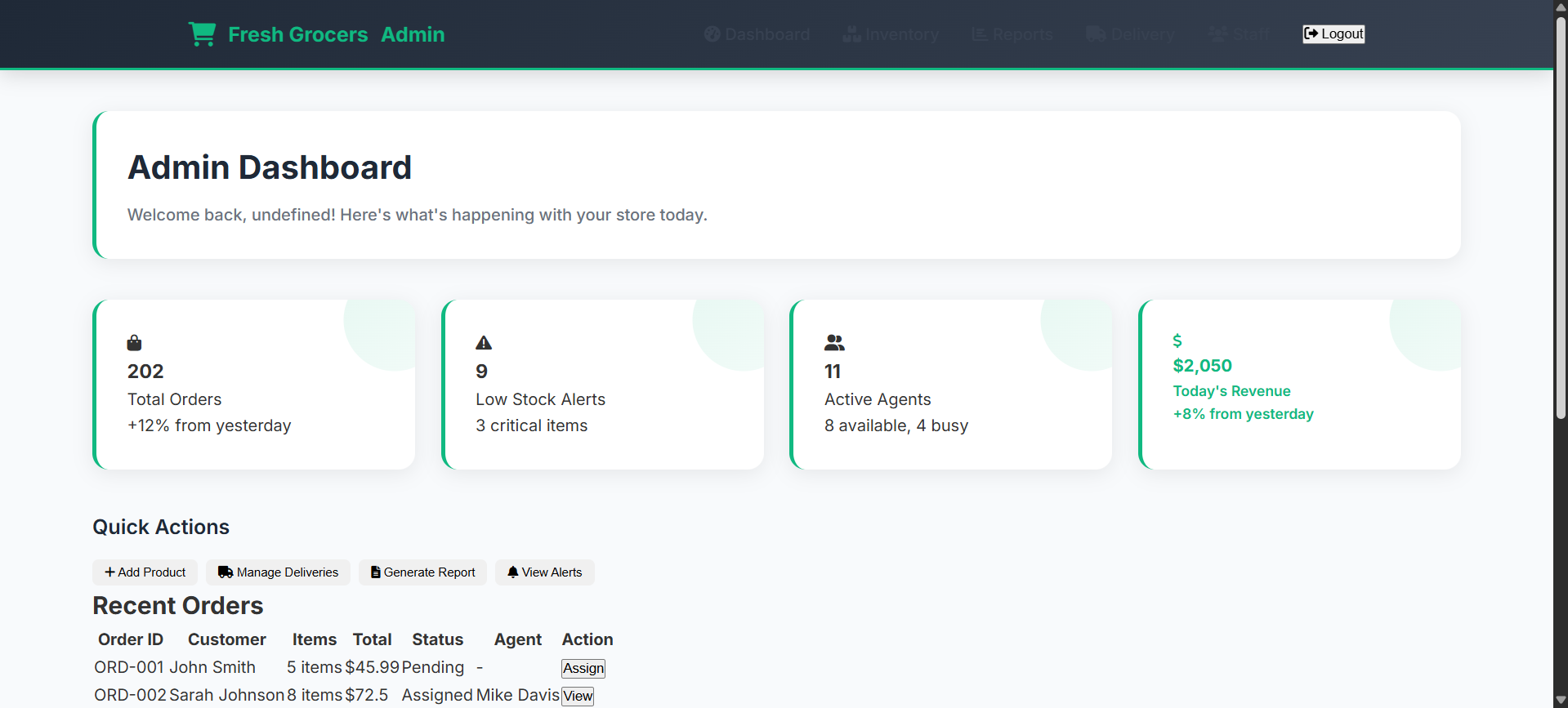
Task: Click the Mike Davis agent cell
Action: (518, 695)
